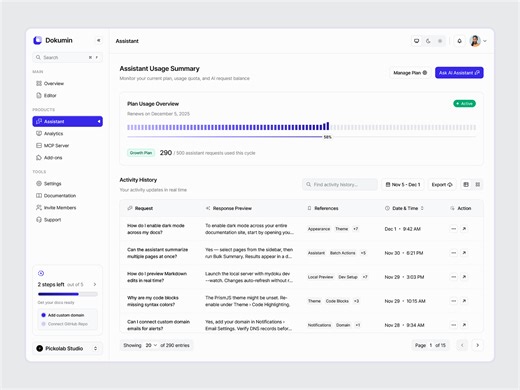Viewport: 520px width, 390px height.
Task: Open the dark mode request in new view
Action: click(x=464, y=229)
